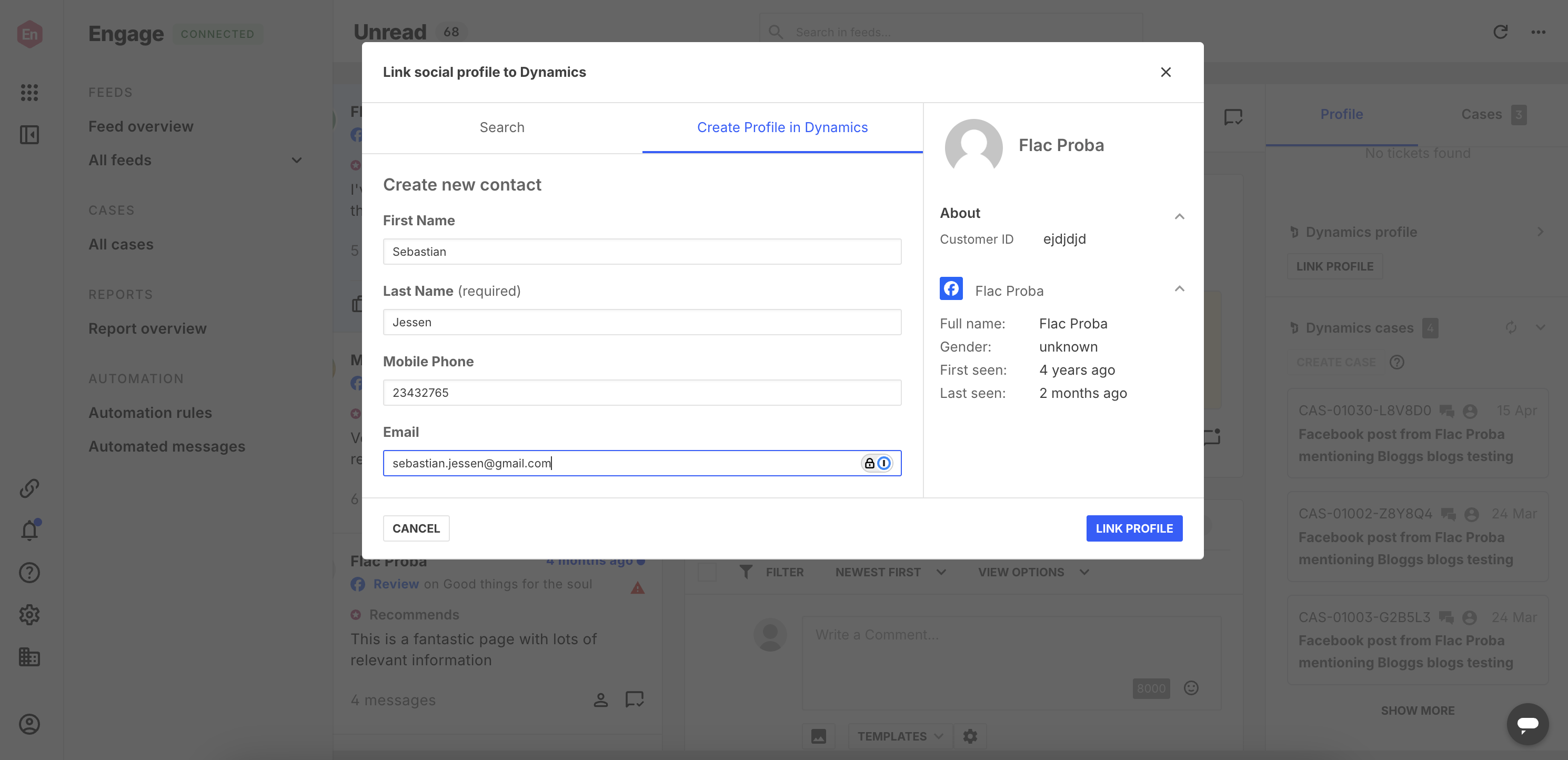1568x760 pixels.
Task: Click the Facebook icon next to Flac Proba
Action: tap(951, 288)
